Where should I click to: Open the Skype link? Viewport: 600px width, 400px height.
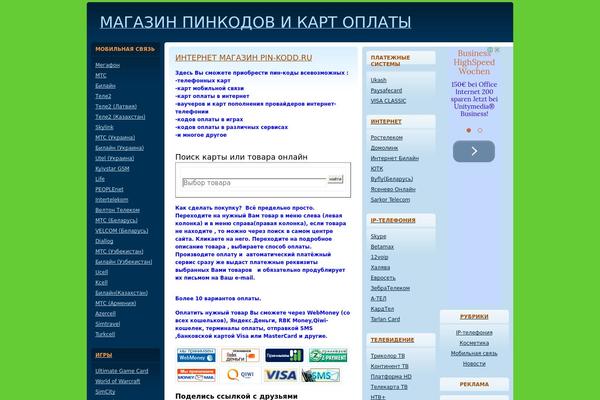(378, 236)
